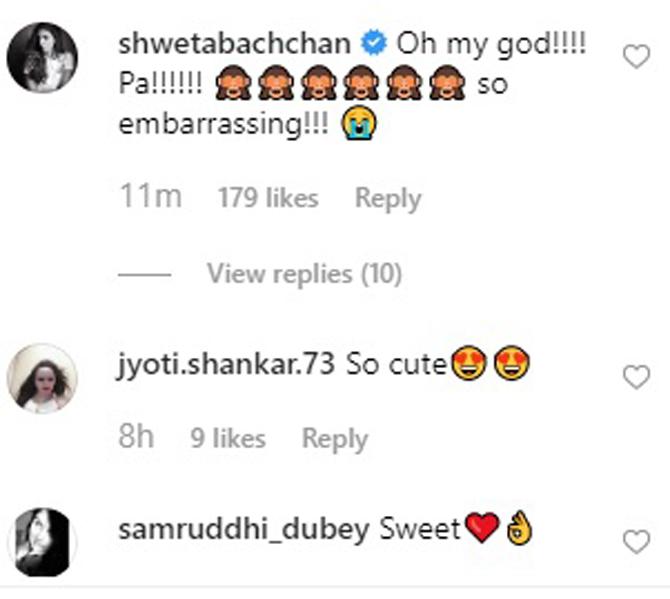View the 9 likes list
This screenshot has height=599, width=670.
pos(228,438)
